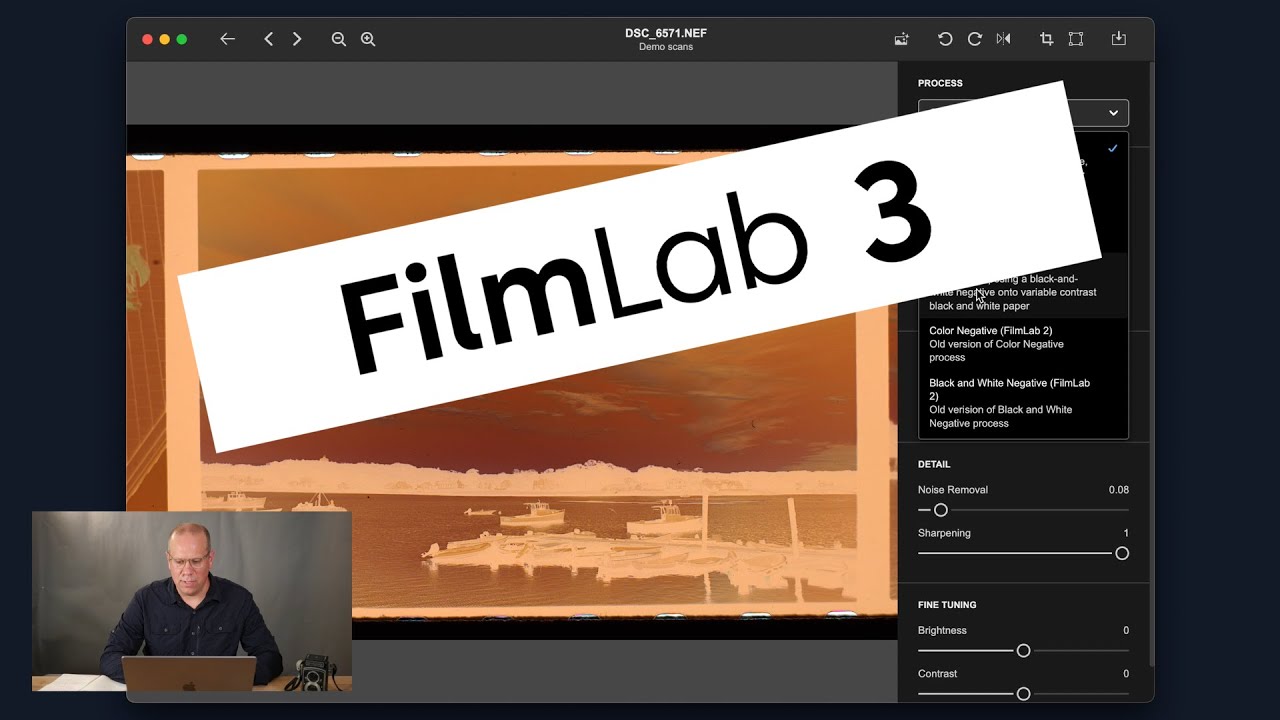
Task: Show the previous image with the left chevron
Action: pyautogui.click(x=268, y=39)
